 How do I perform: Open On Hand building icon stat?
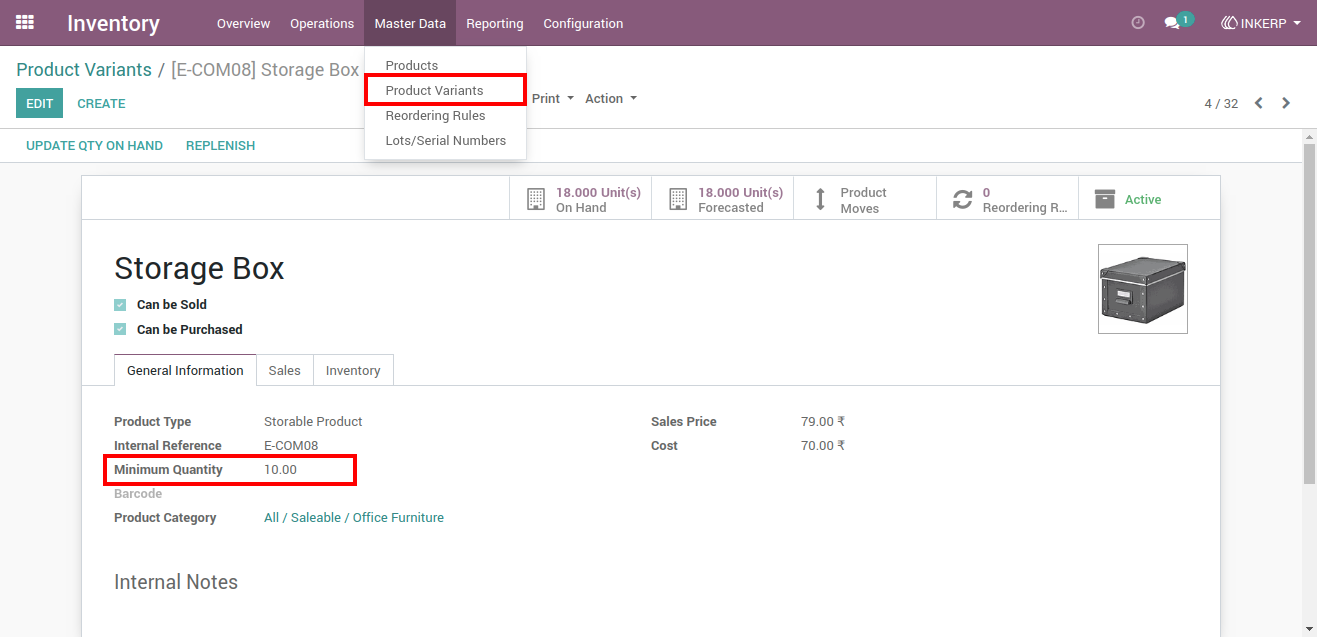tap(536, 199)
